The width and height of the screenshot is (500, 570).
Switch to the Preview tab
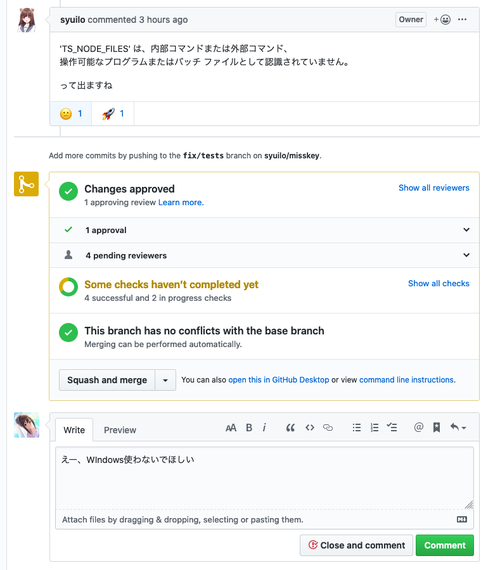[120, 430]
